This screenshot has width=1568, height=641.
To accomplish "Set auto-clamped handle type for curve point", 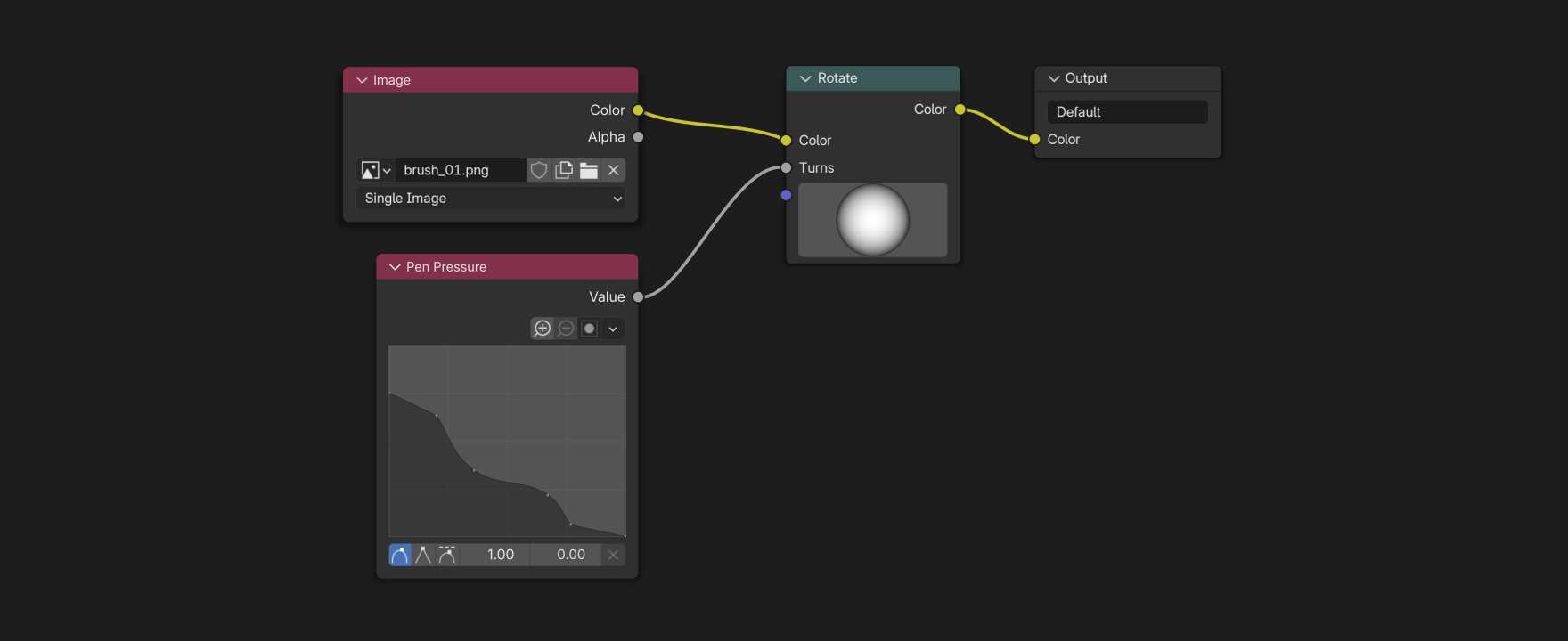I will 447,555.
